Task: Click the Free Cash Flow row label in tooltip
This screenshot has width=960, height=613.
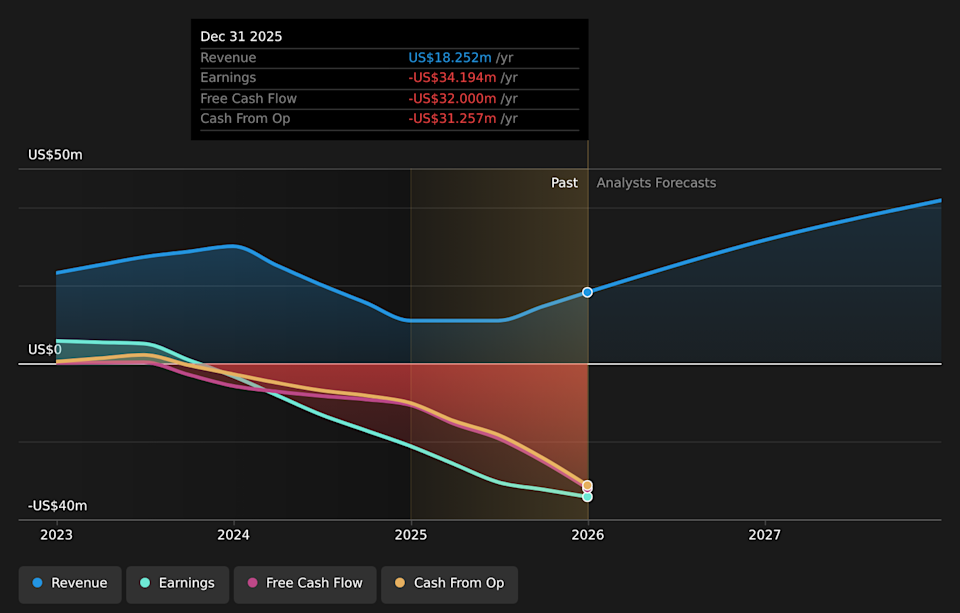Action: (249, 99)
